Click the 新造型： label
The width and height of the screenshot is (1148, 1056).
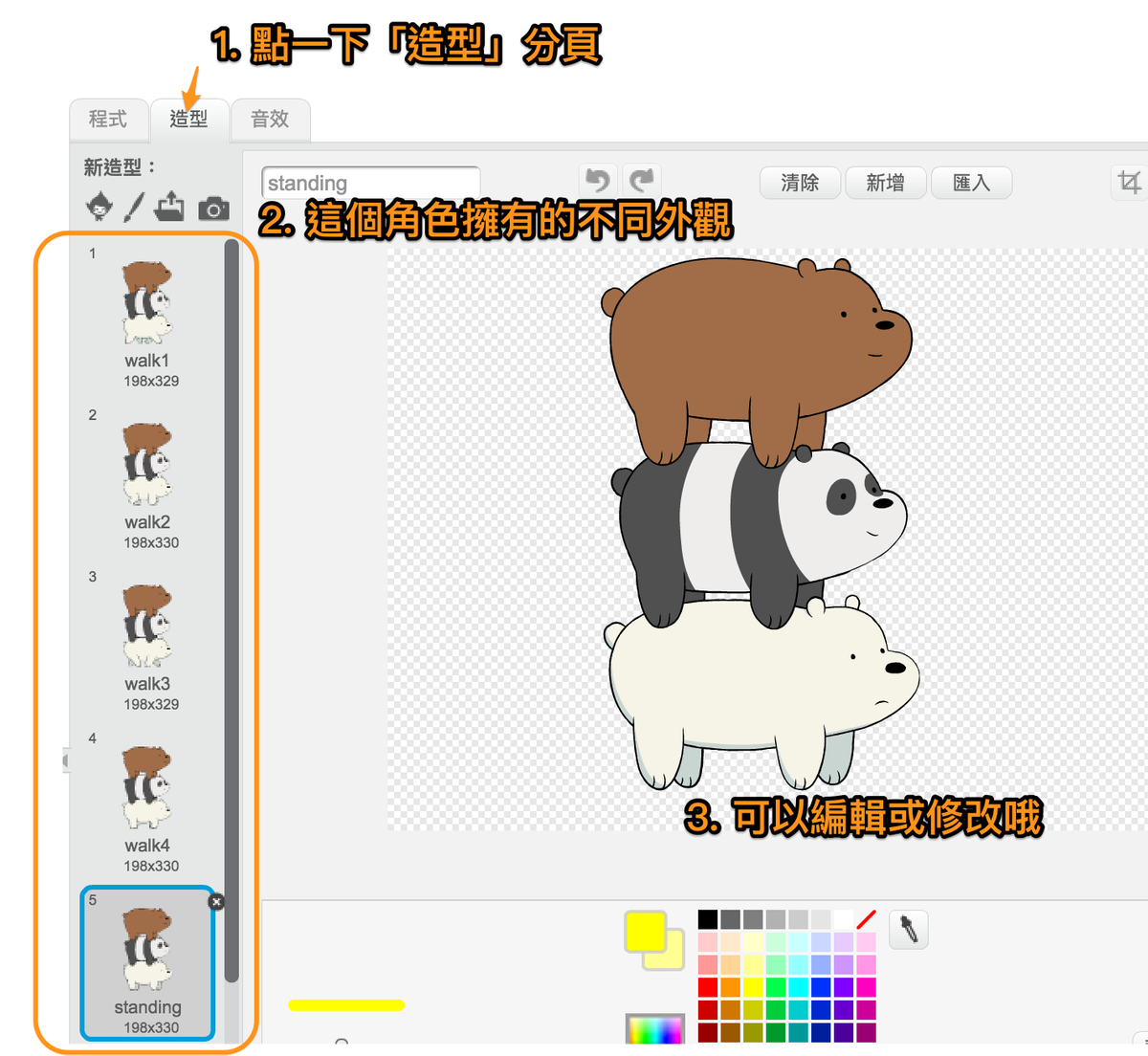[x=120, y=167]
